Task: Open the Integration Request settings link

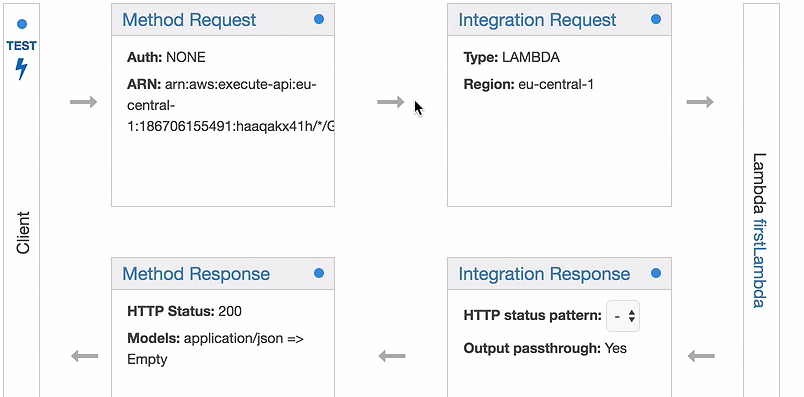Action: (537, 19)
